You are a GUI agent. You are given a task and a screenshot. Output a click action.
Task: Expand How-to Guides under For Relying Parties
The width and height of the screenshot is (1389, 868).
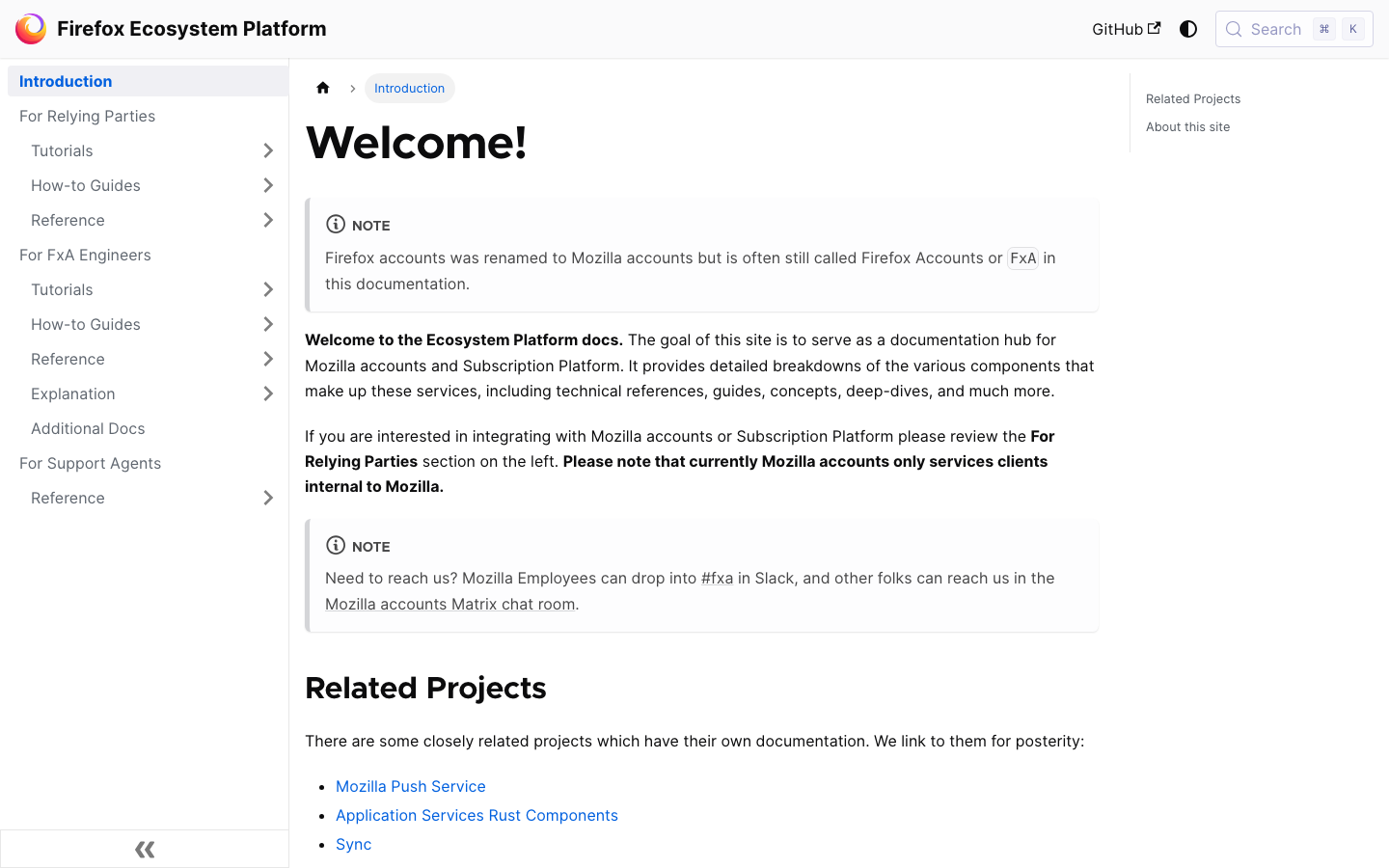point(268,185)
